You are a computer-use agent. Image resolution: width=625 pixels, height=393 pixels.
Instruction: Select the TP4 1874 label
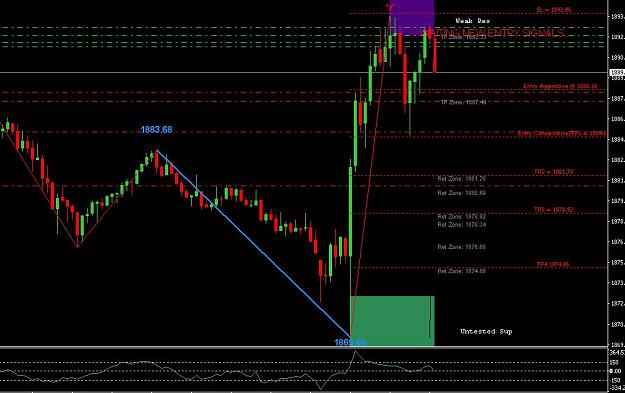[553, 264]
